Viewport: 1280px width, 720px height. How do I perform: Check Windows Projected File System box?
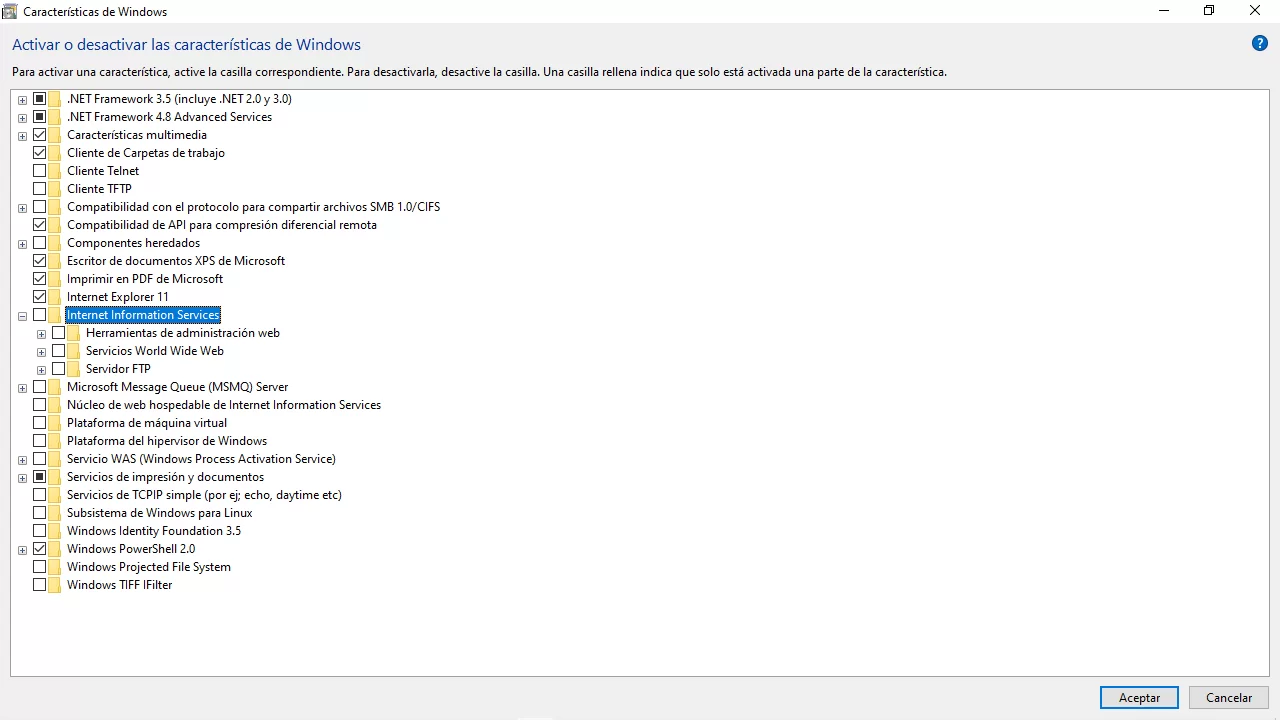click(40, 567)
